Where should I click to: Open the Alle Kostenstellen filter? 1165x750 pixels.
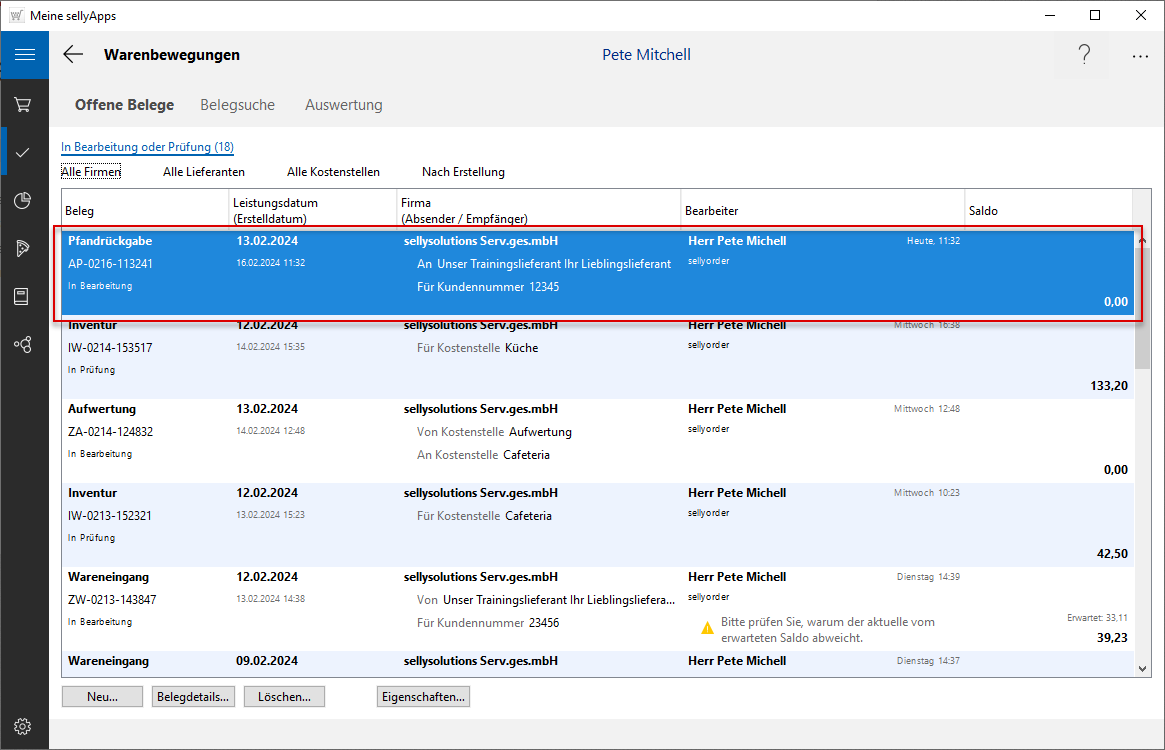pos(333,172)
